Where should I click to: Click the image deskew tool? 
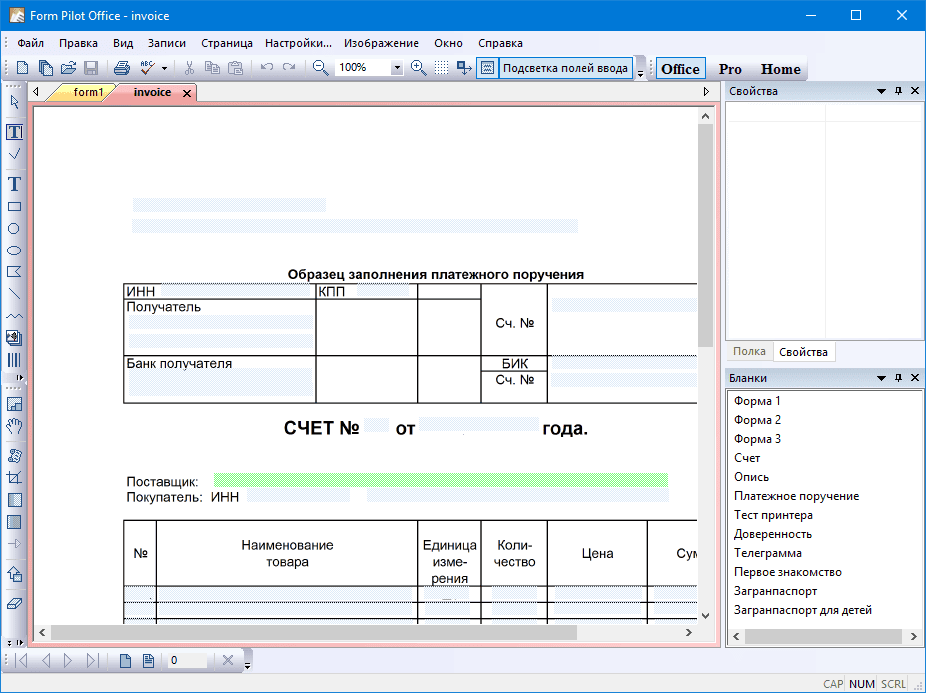pos(14,456)
